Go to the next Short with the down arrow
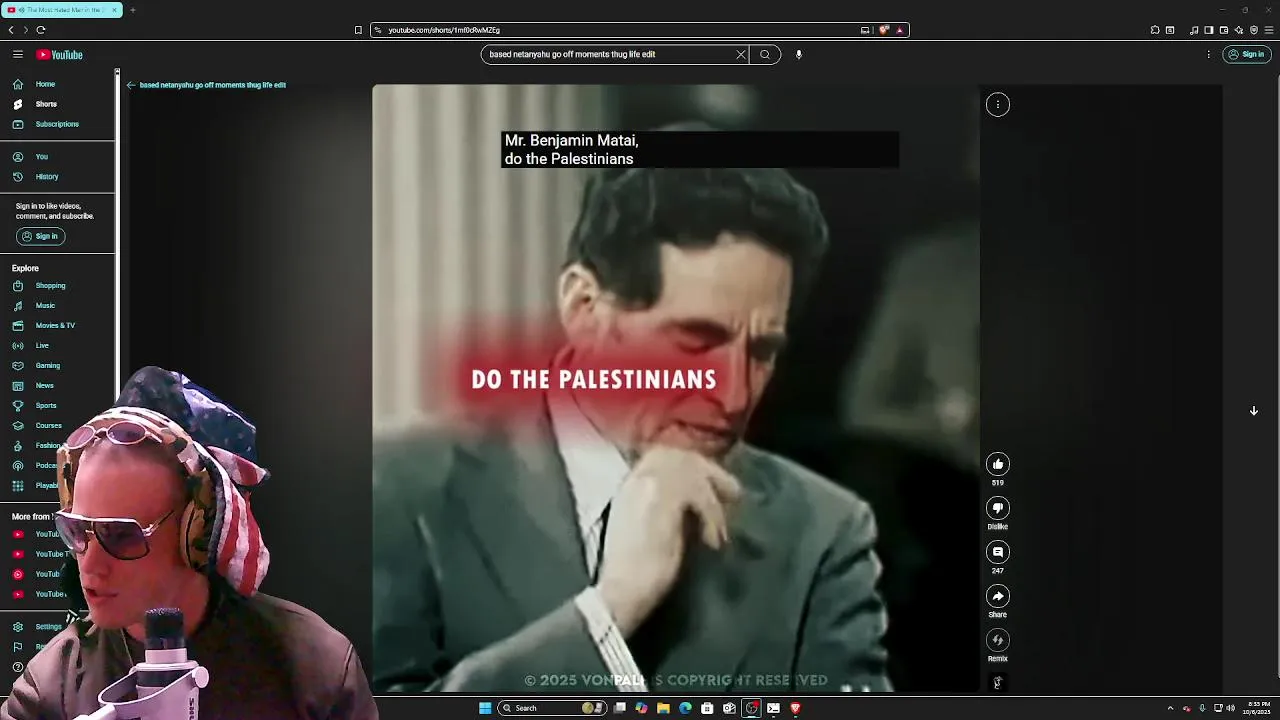The height and width of the screenshot is (720, 1280). (x=1253, y=410)
